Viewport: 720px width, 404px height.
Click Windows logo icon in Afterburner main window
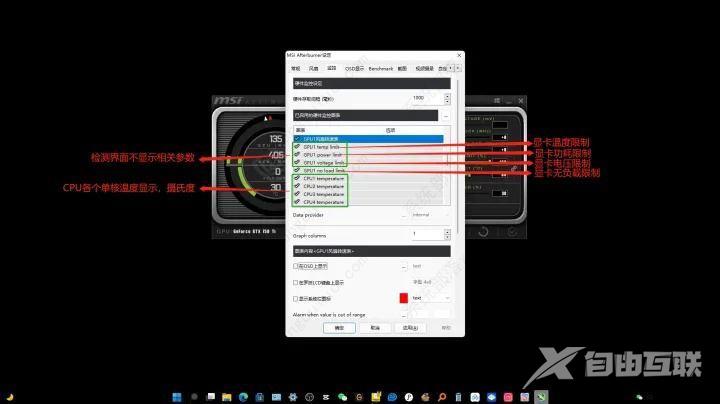[497, 100]
